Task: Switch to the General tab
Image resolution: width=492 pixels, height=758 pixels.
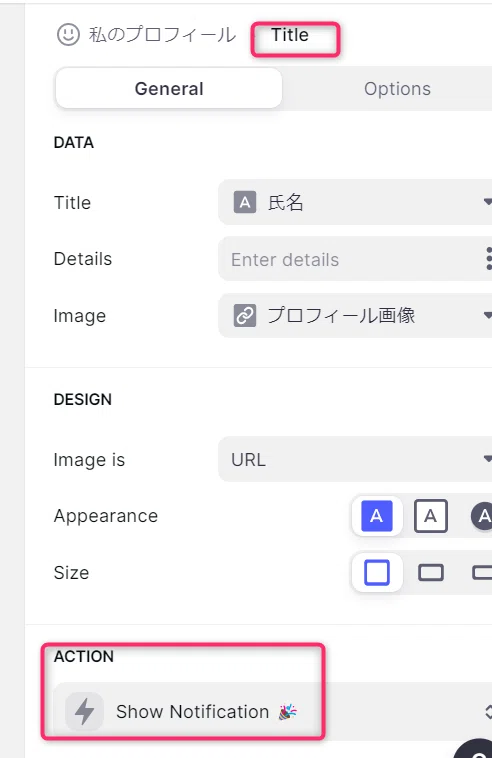Action: (x=169, y=88)
